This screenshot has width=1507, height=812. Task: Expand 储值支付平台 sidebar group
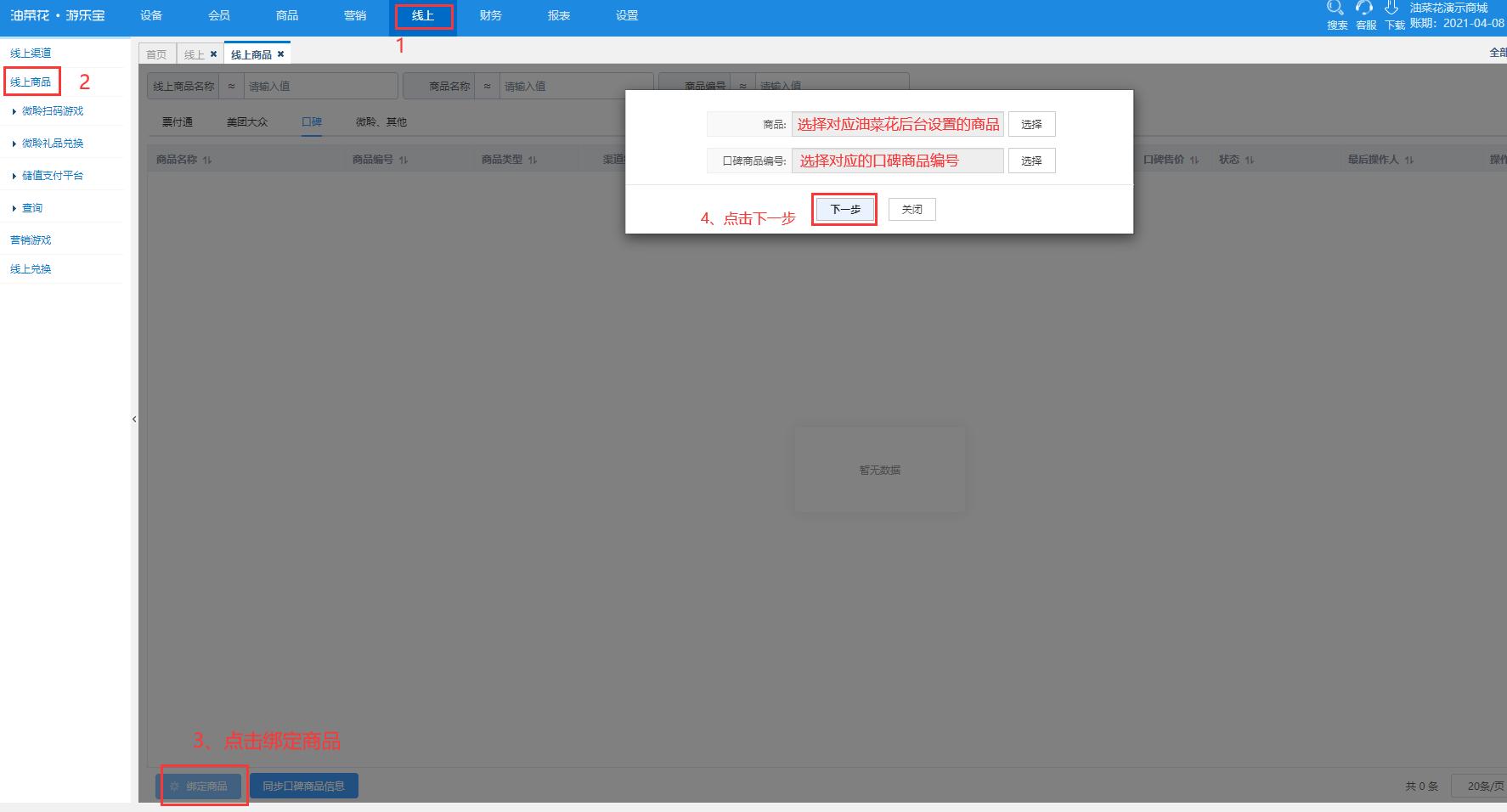point(53,176)
